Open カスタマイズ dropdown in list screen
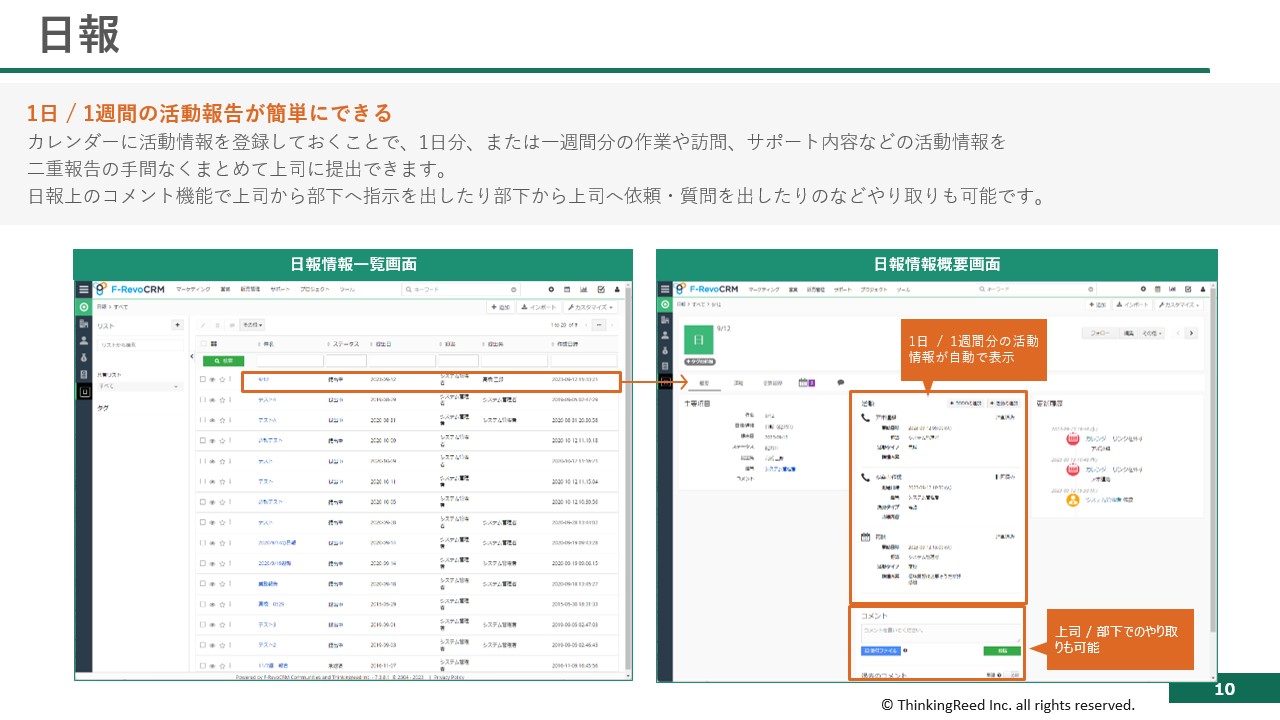The height and width of the screenshot is (720, 1280). coord(591,307)
